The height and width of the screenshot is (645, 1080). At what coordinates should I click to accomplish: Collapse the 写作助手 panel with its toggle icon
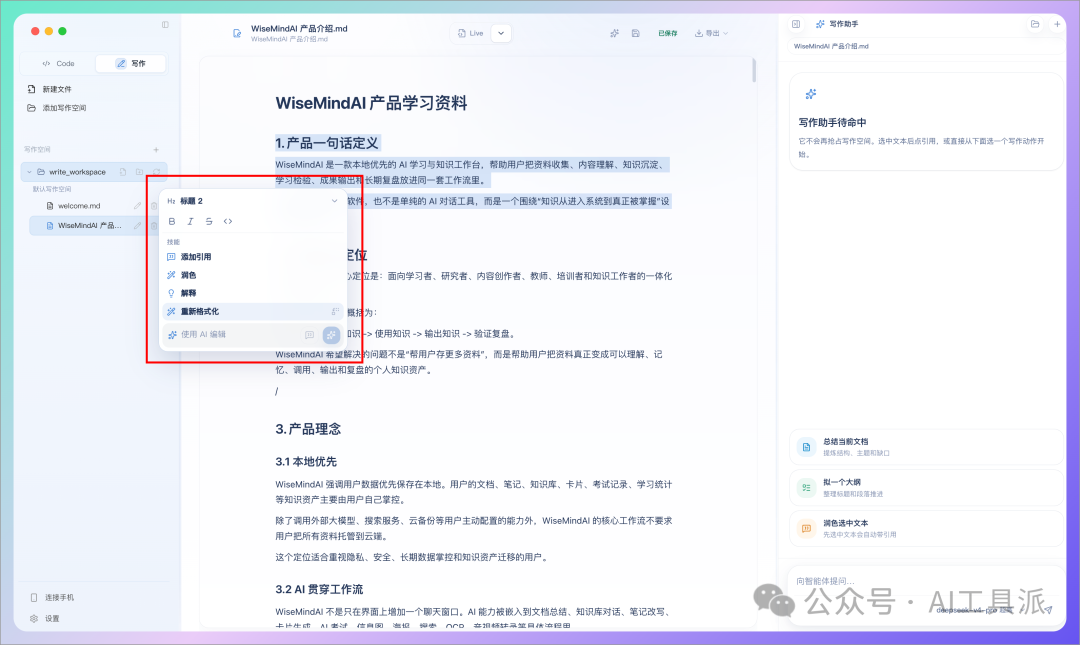[796, 24]
